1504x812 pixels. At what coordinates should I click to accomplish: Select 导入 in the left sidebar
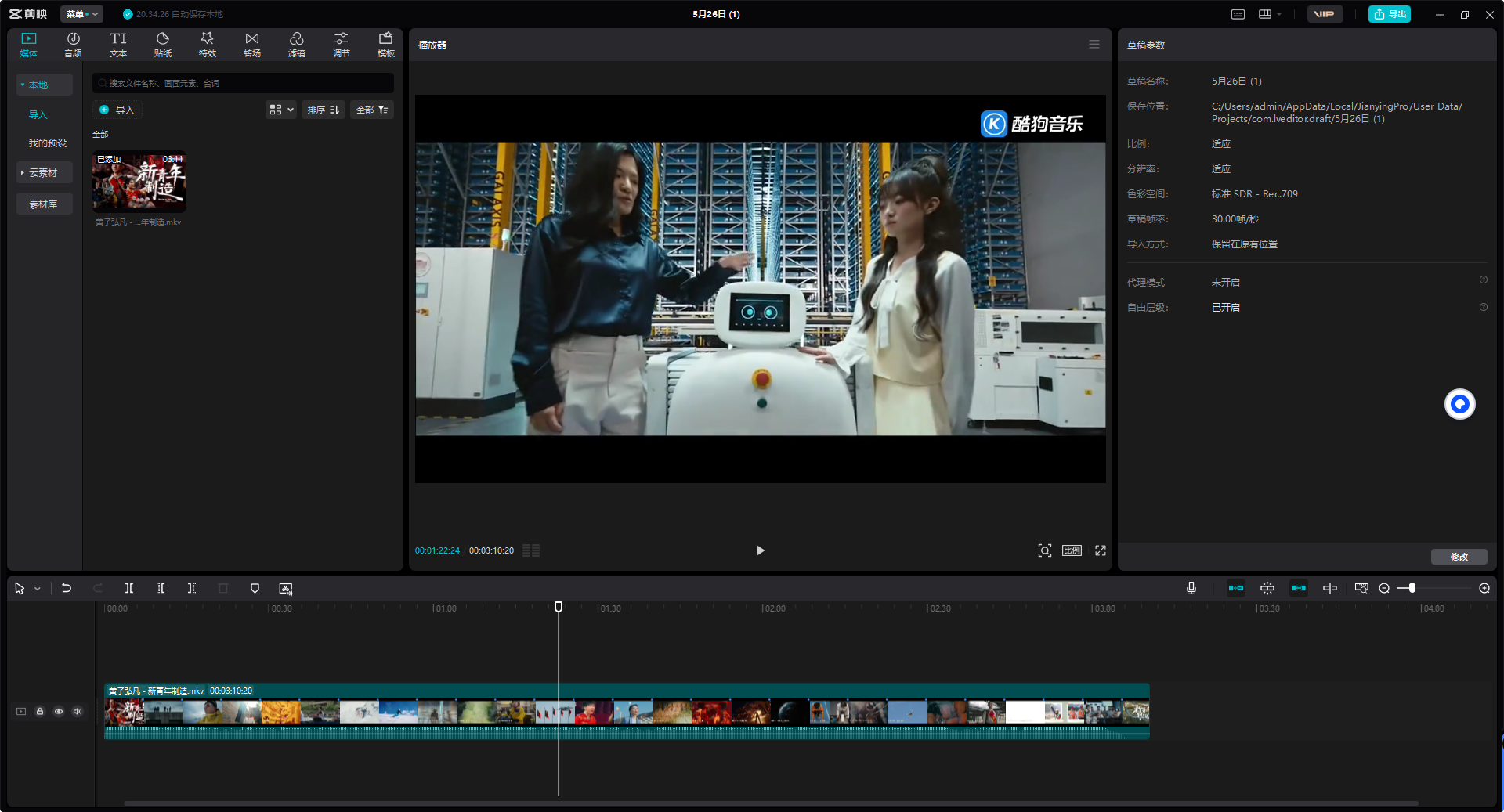(38, 114)
